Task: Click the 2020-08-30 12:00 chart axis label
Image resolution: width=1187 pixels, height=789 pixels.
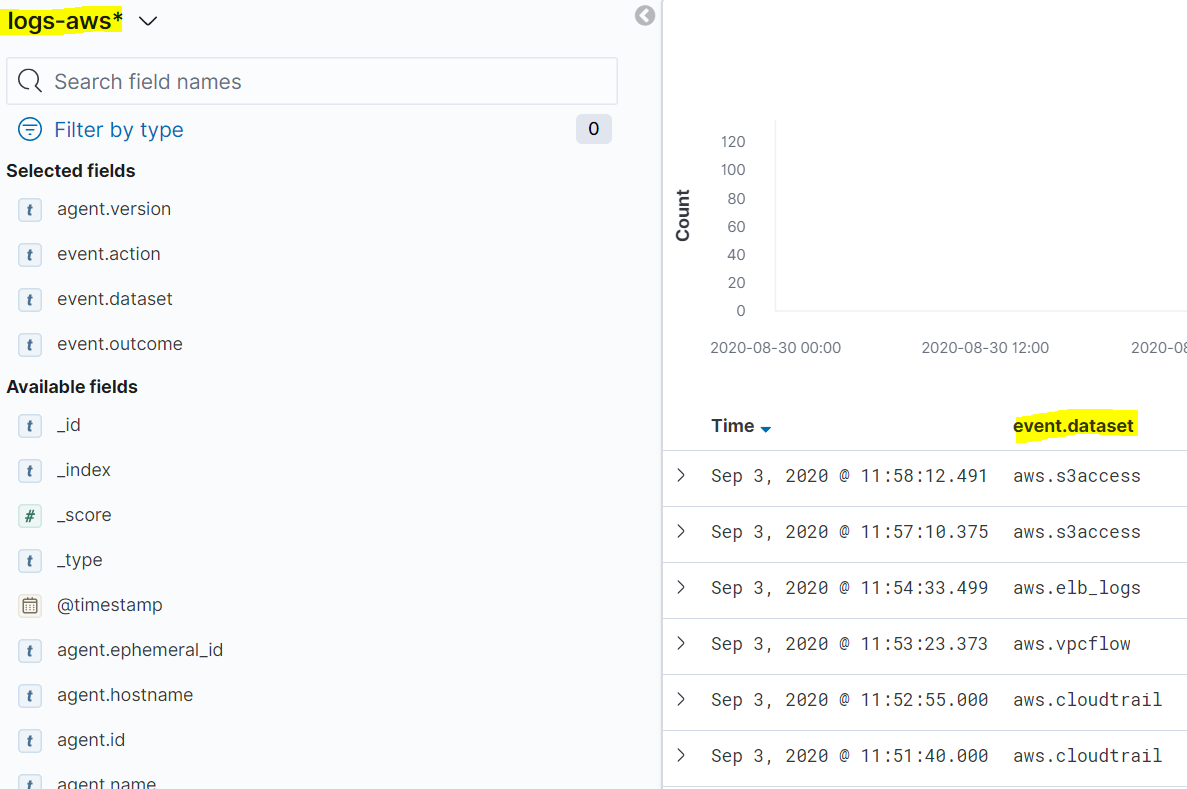Action: [985, 348]
